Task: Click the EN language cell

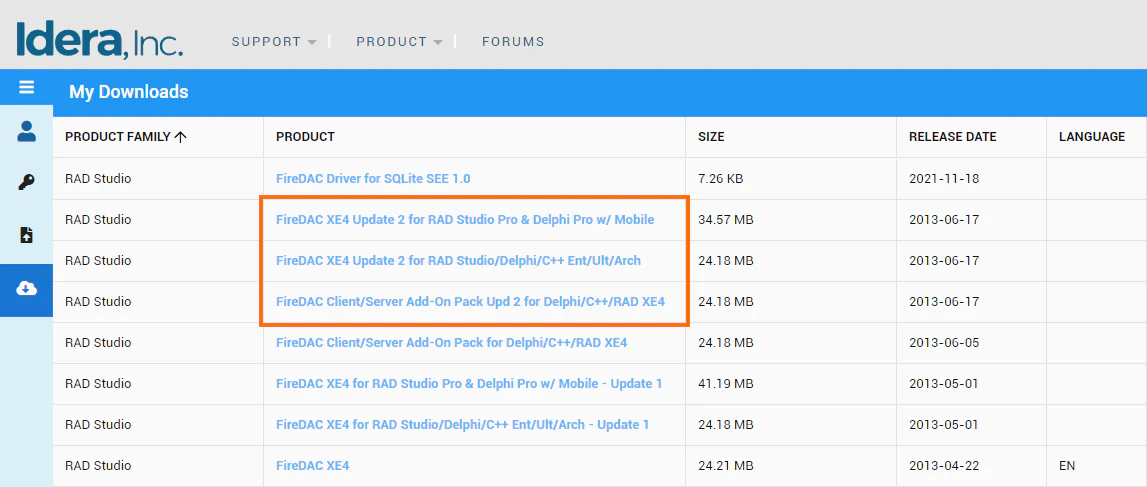Action: pyautogui.click(x=1067, y=465)
